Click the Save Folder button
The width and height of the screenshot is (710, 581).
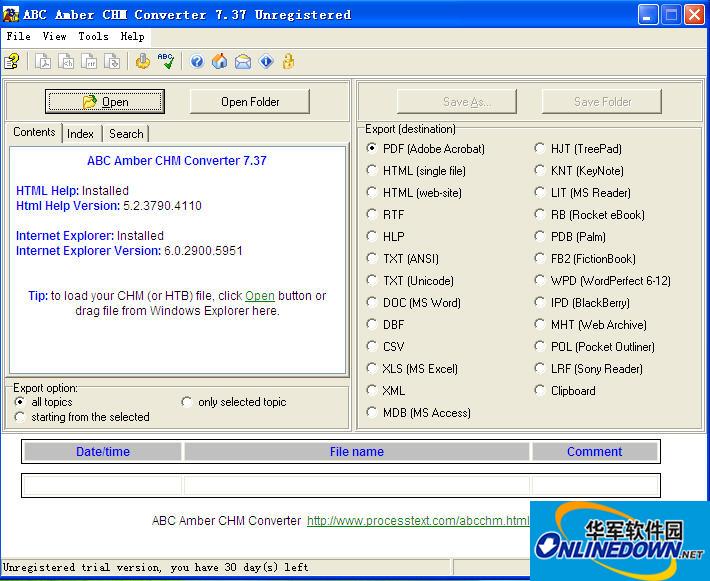coord(602,102)
